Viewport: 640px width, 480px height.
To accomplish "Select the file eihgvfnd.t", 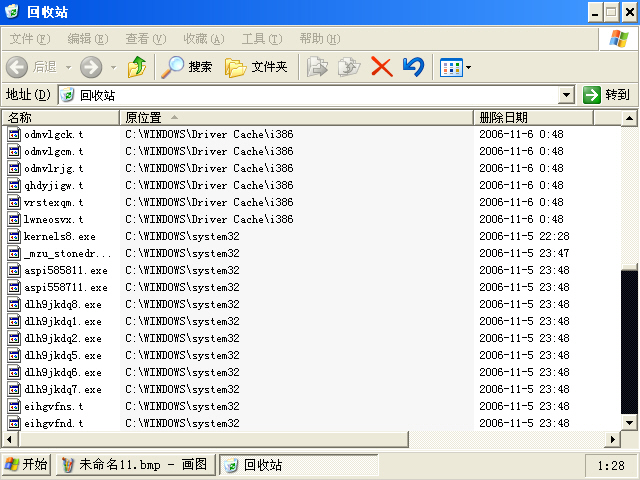I will pos(53,423).
